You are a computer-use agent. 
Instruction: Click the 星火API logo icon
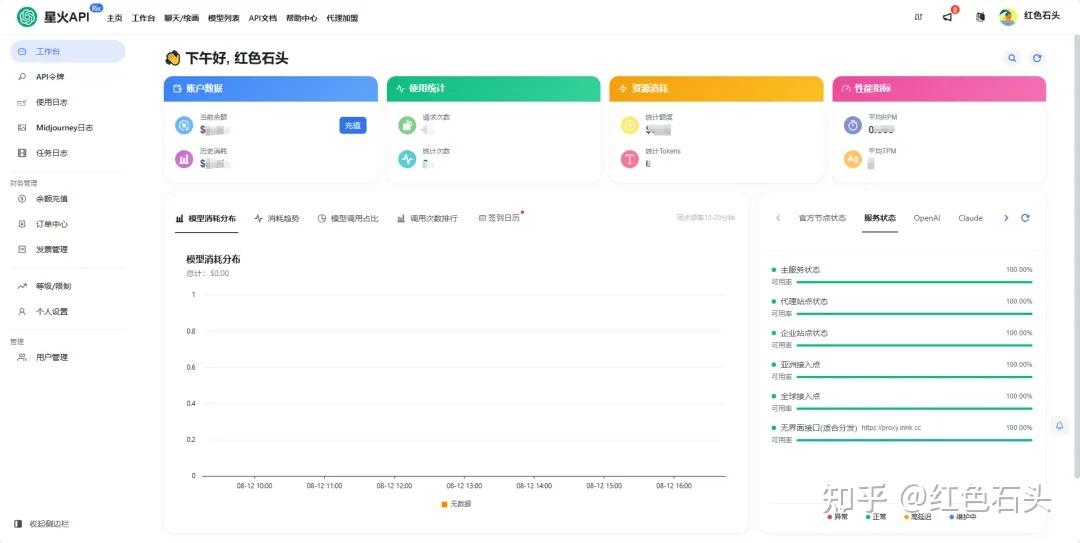pos(28,17)
